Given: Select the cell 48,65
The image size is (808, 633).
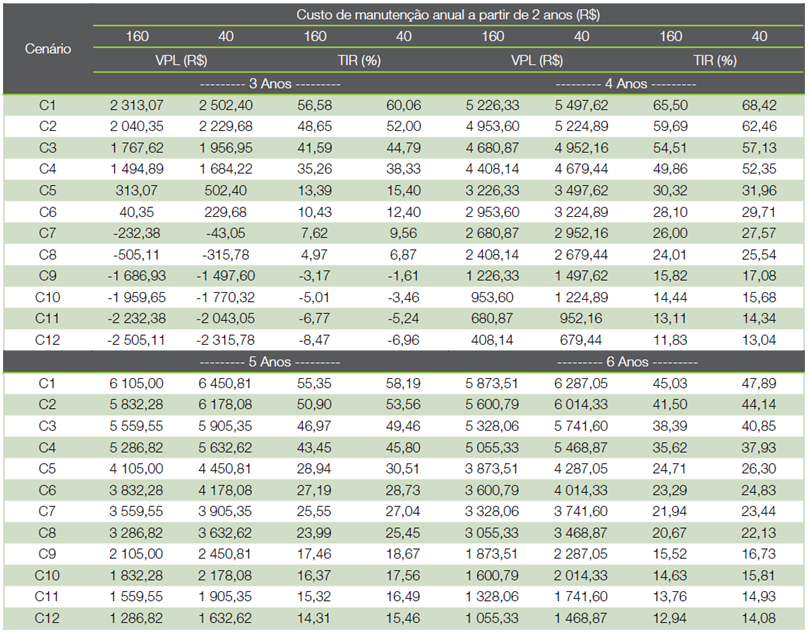Looking at the screenshot, I should point(314,126).
